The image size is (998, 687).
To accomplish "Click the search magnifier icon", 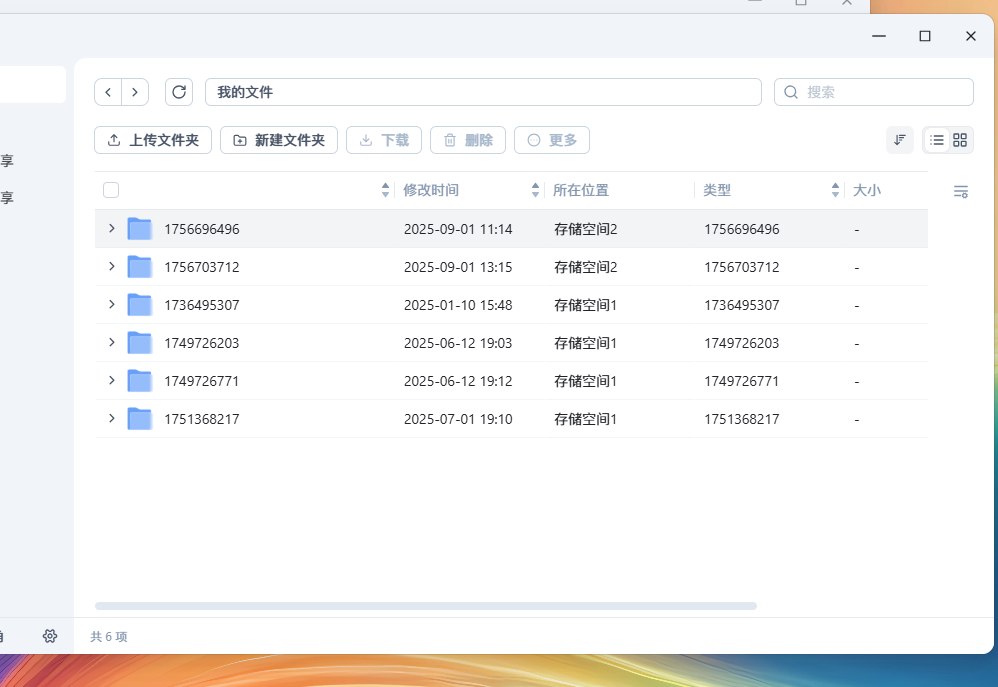I will [x=791, y=92].
